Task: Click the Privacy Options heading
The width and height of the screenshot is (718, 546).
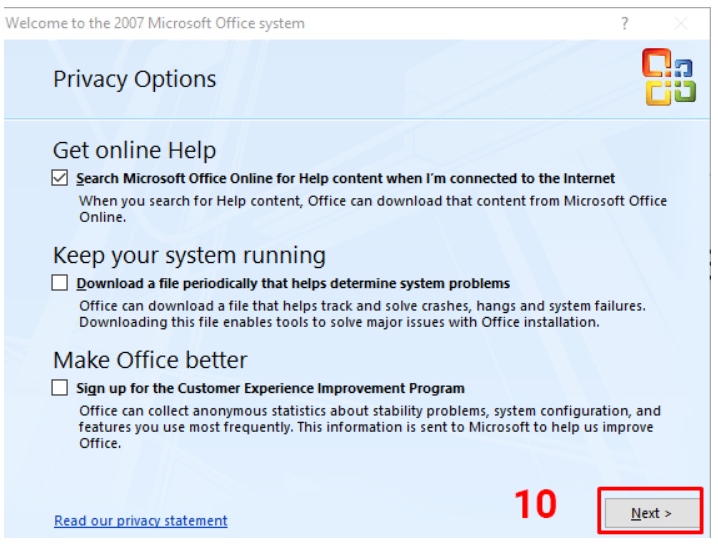Action: point(134,79)
